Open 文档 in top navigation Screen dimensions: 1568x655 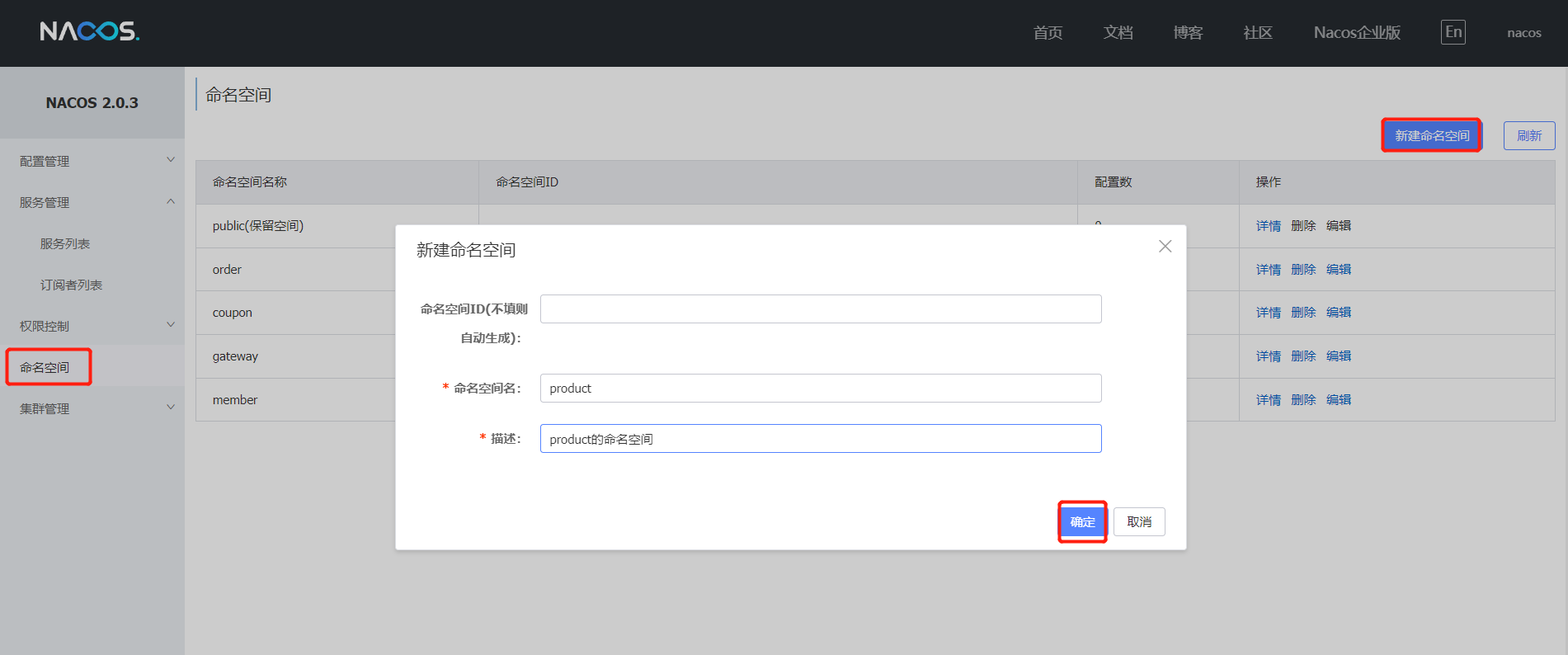(1118, 32)
